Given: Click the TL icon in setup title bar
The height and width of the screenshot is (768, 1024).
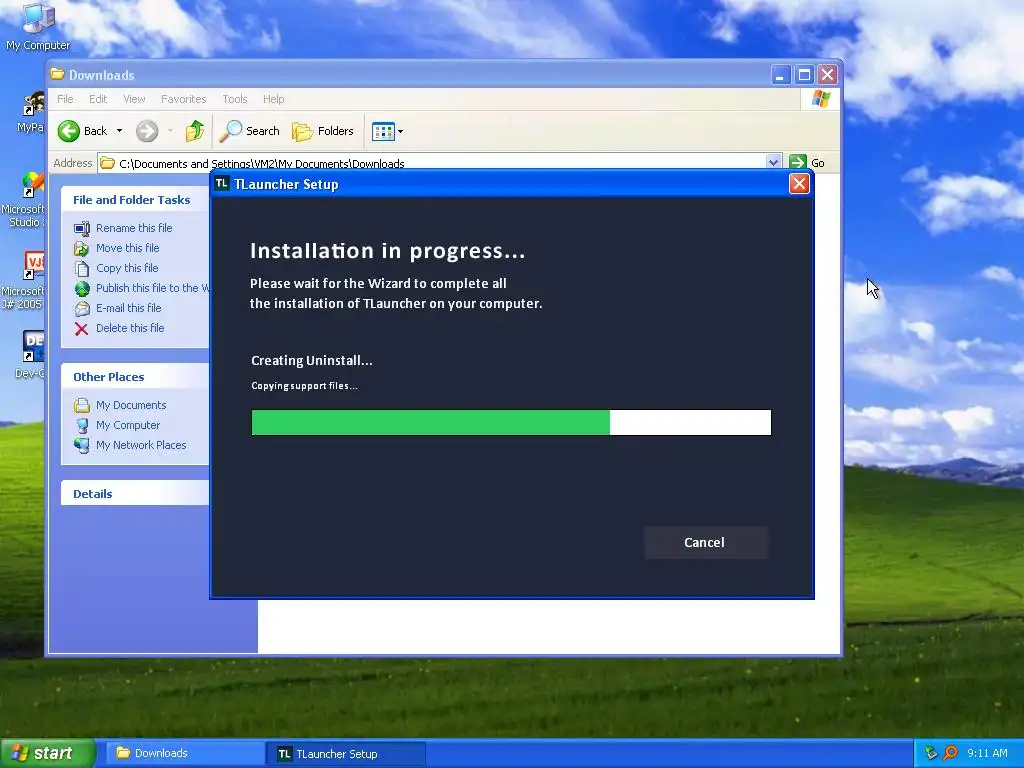Looking at the screenshot, I should (x=222, y=184).
